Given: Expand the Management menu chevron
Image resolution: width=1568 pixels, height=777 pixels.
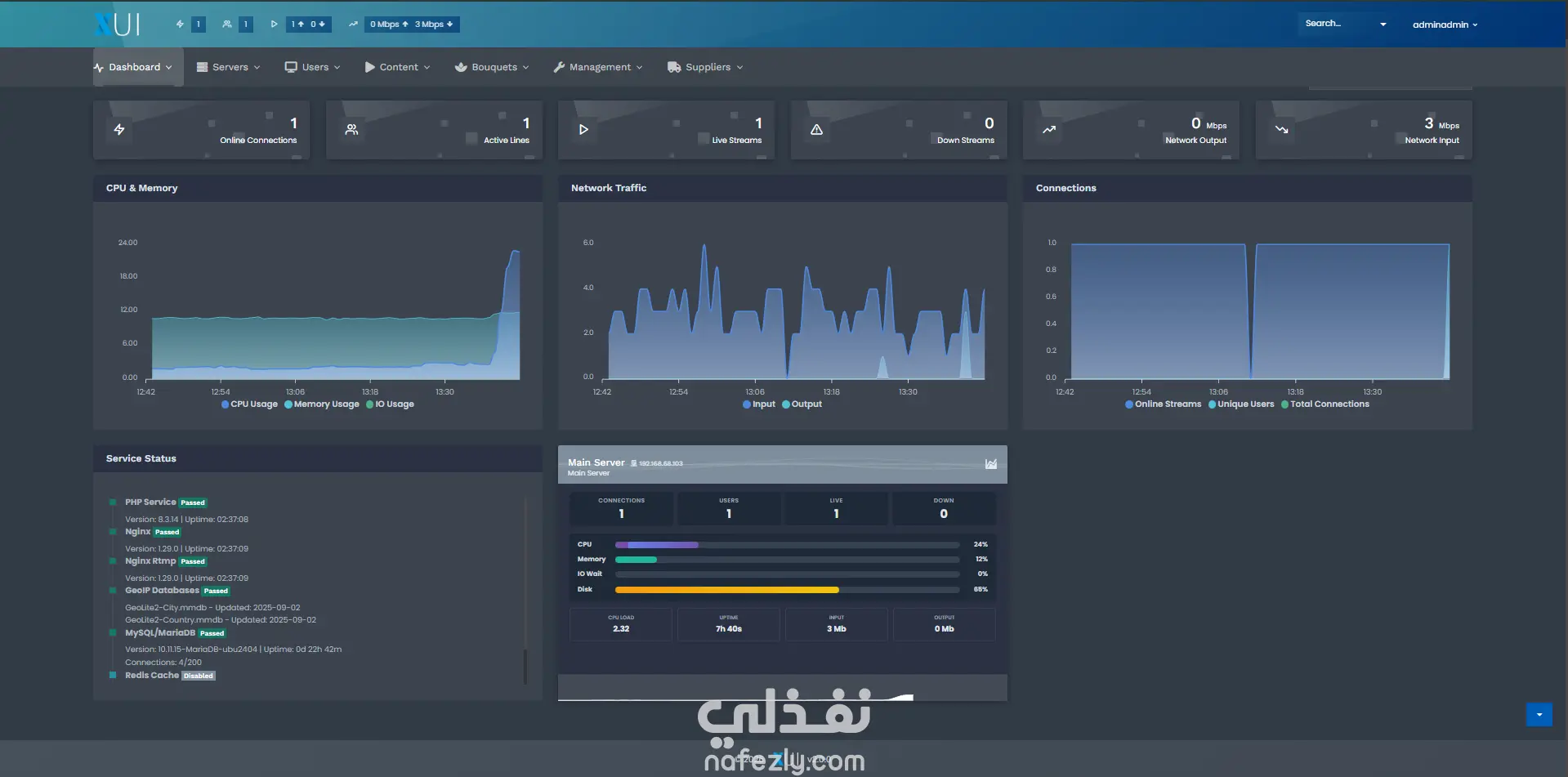Looking at the screenshot, I should pos(639,68).
